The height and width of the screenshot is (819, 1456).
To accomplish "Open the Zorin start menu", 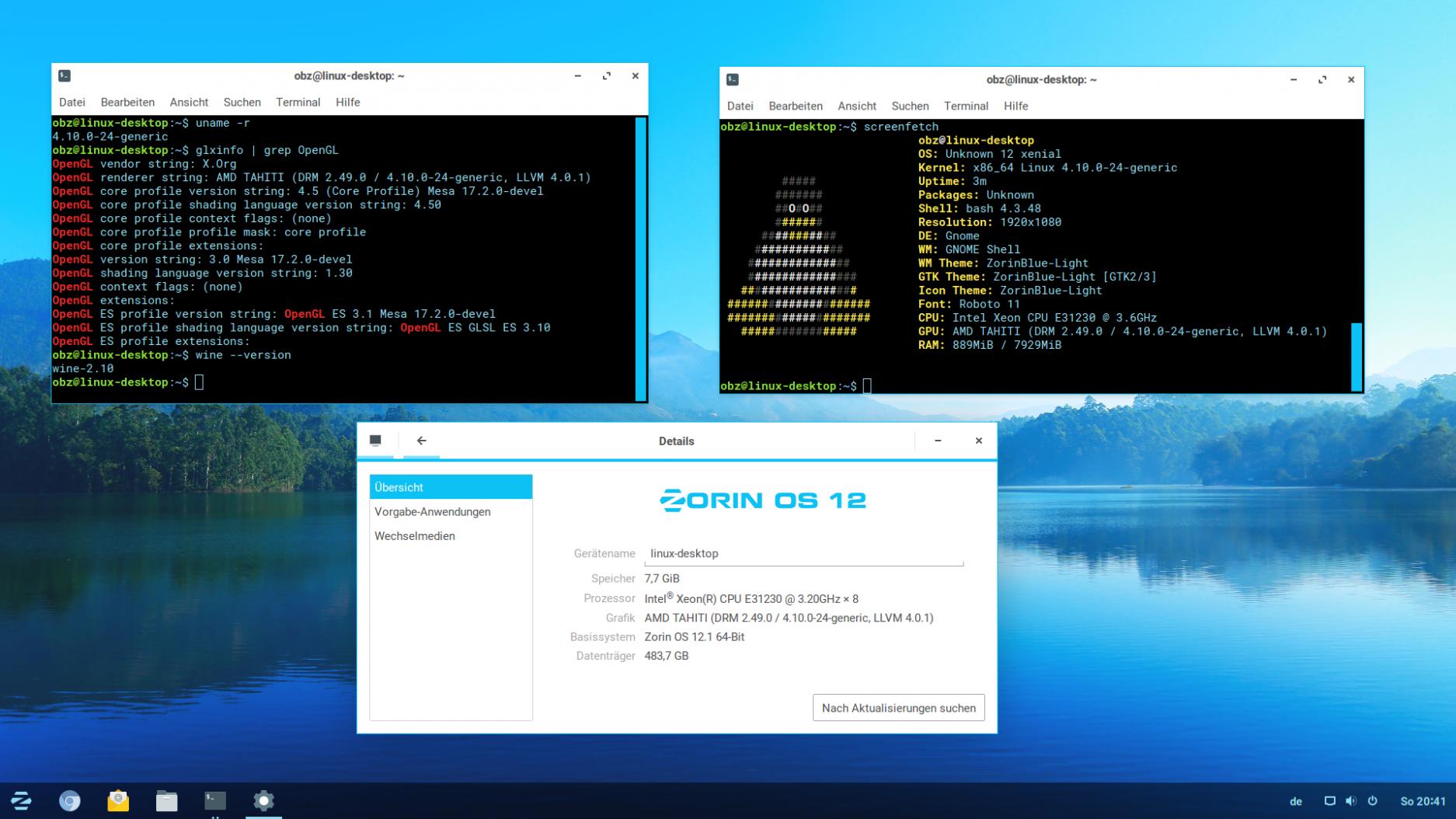I will point(21,800).
